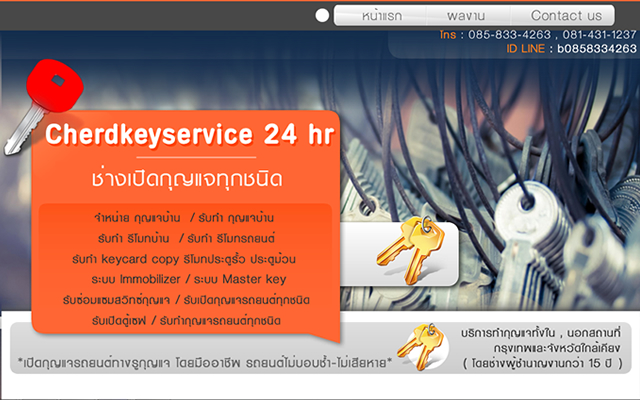Click the ช่างเปิดกุญแจทุกชนิด subtitle
The height and width of the screenshot is (400, 640).
(x=187, y=179)
